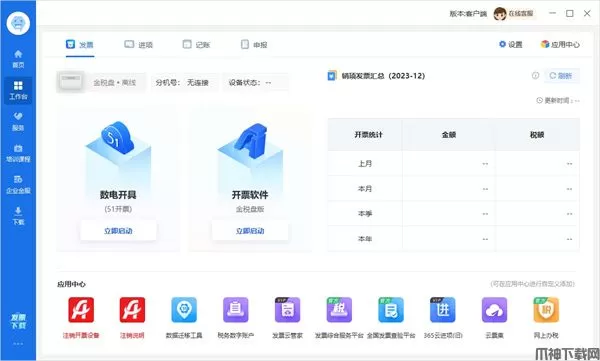Launch the 全国发票查验平台 app

click(391, 318)
